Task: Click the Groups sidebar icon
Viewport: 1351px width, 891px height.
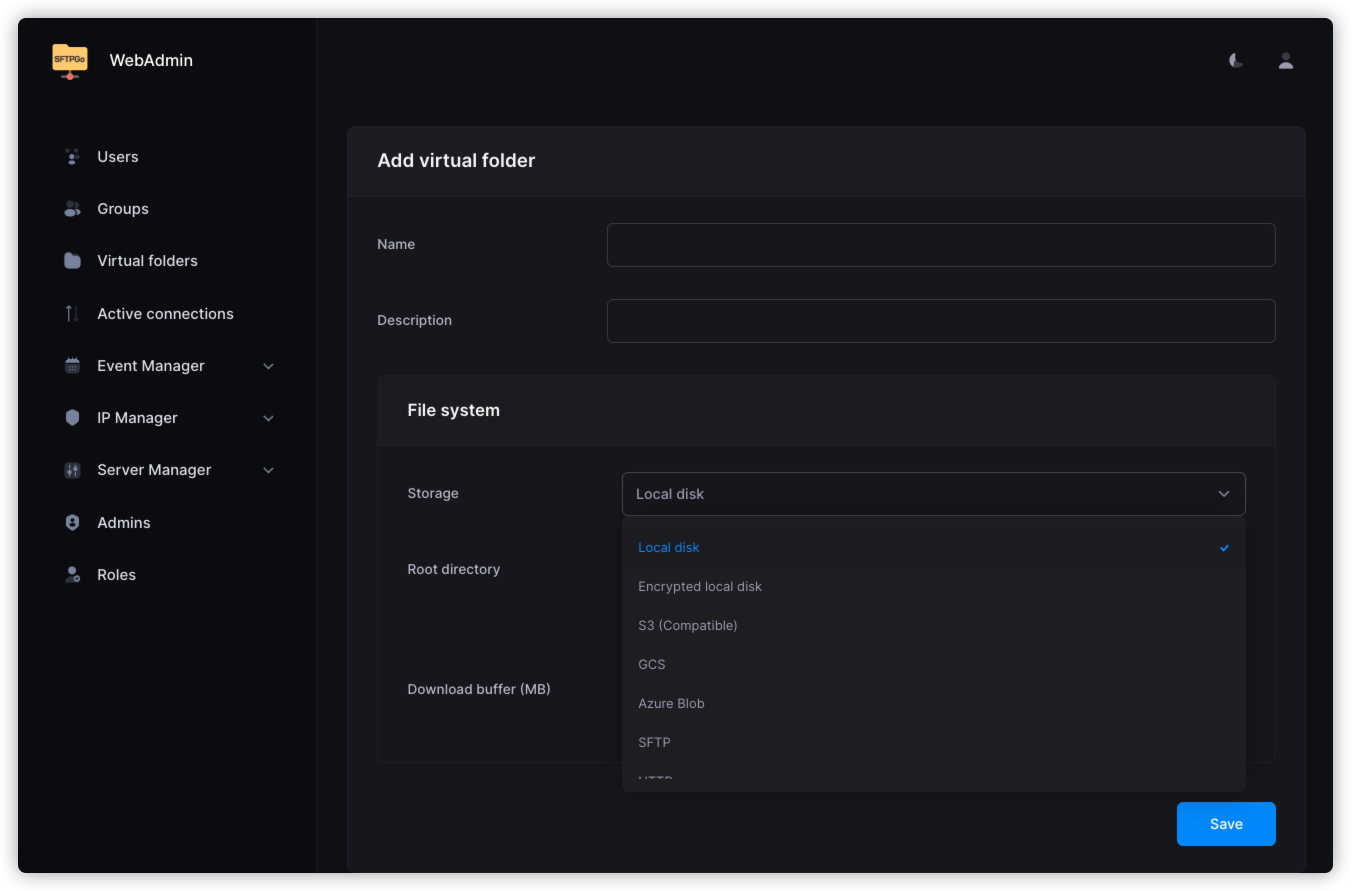Action: tap(72, 209)
